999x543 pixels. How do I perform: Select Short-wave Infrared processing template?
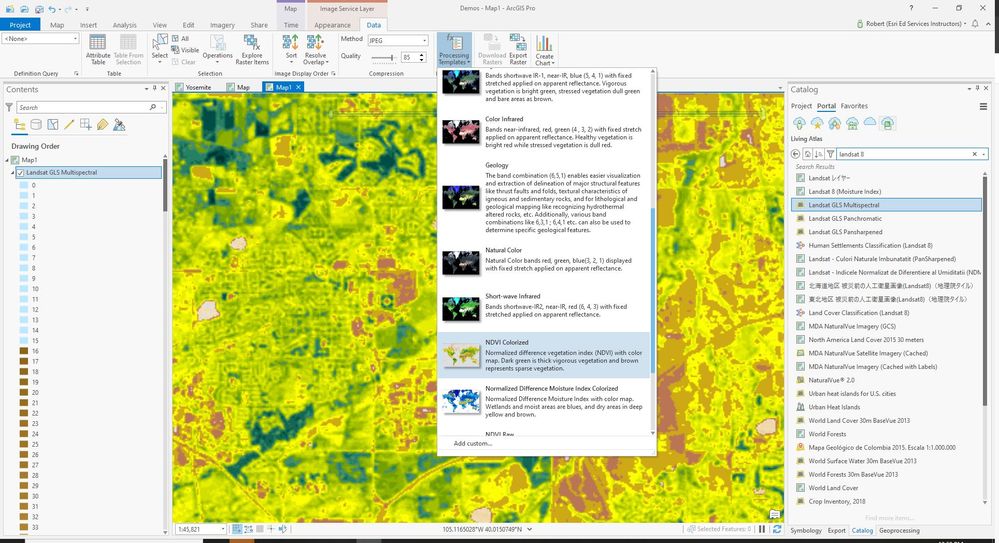click(x=544, y=309)
